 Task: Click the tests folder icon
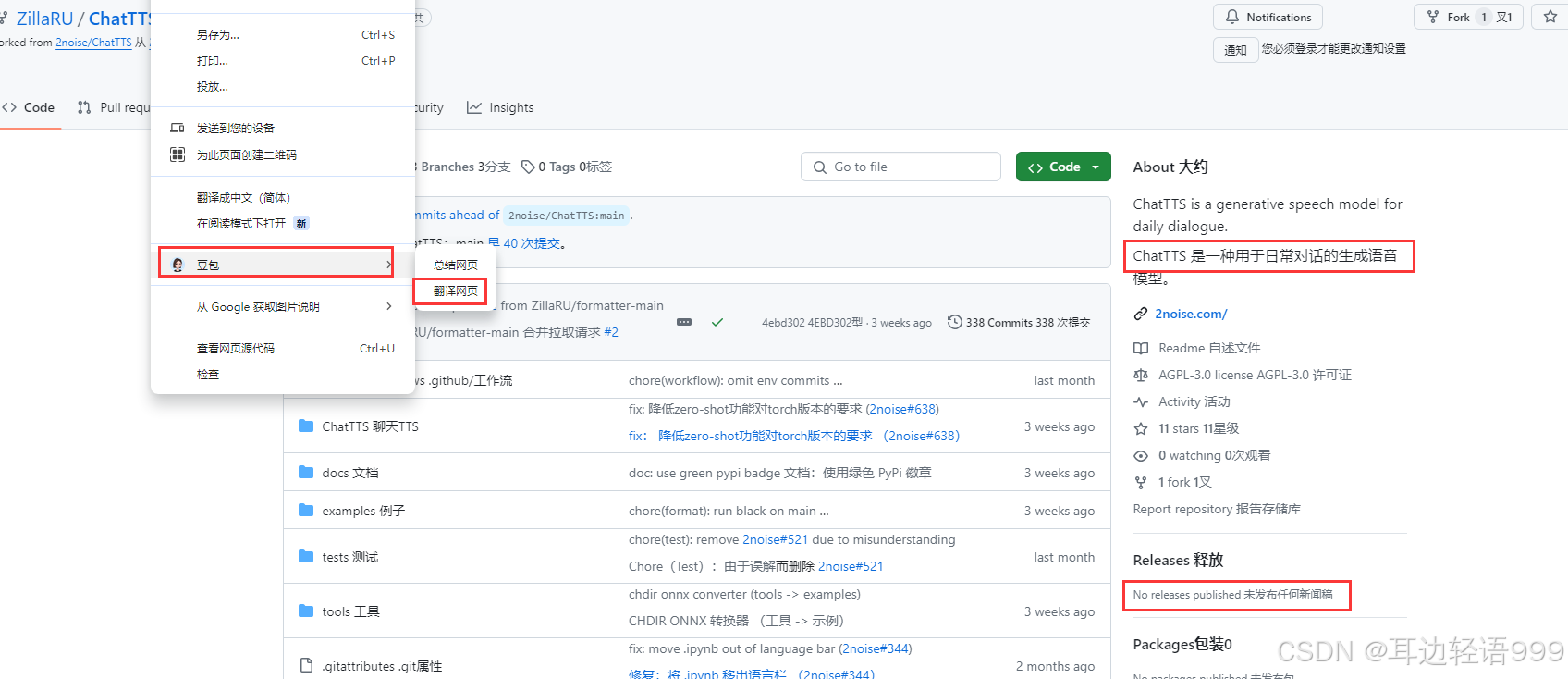tap(306, 556)
